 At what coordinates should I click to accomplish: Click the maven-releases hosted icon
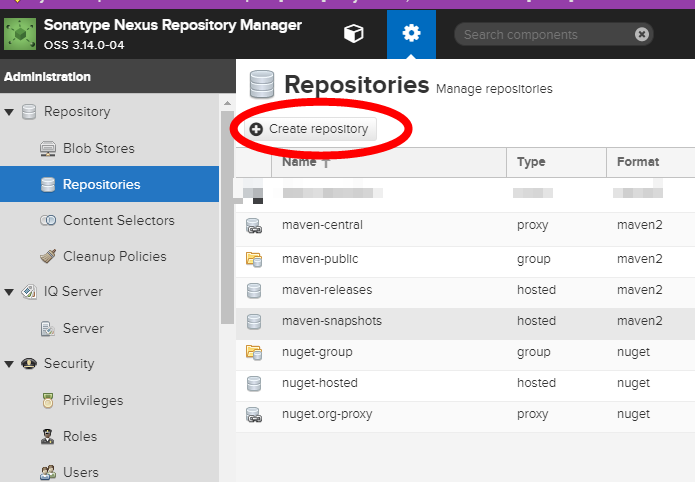pyautogui.click(x=254, y=291)
